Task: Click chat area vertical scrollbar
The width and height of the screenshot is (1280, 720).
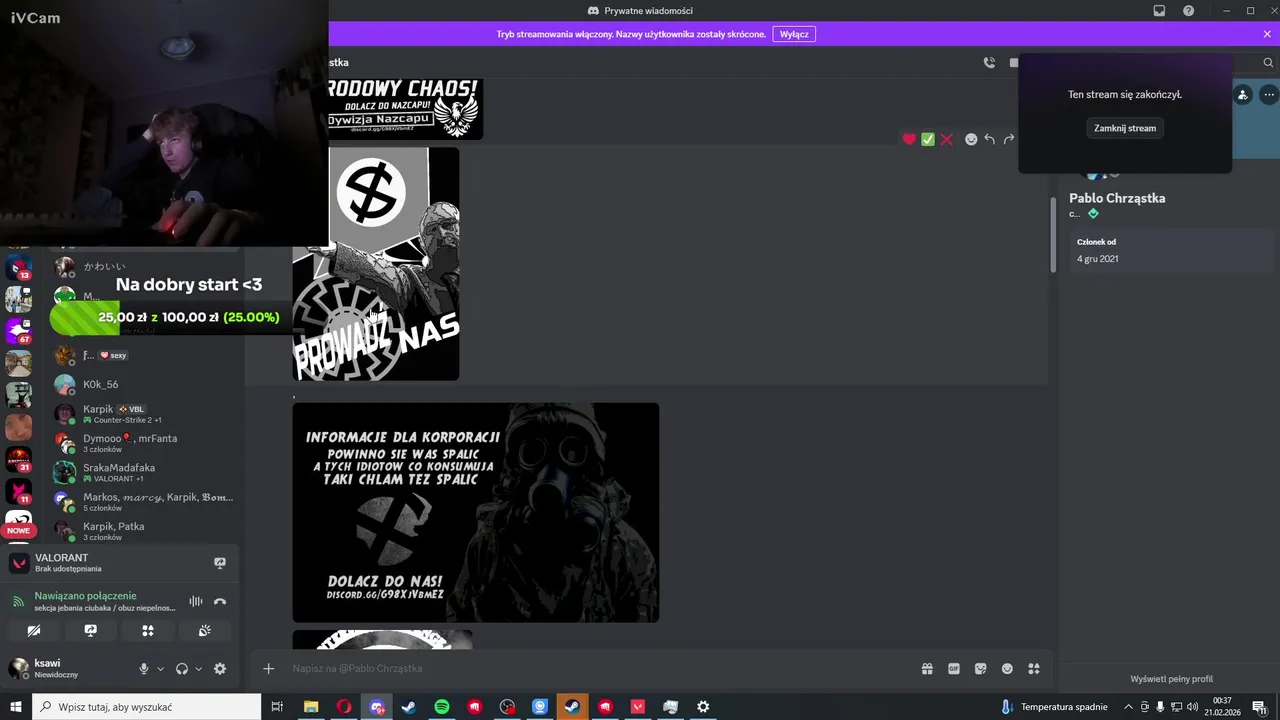Action: (1053, 235)
